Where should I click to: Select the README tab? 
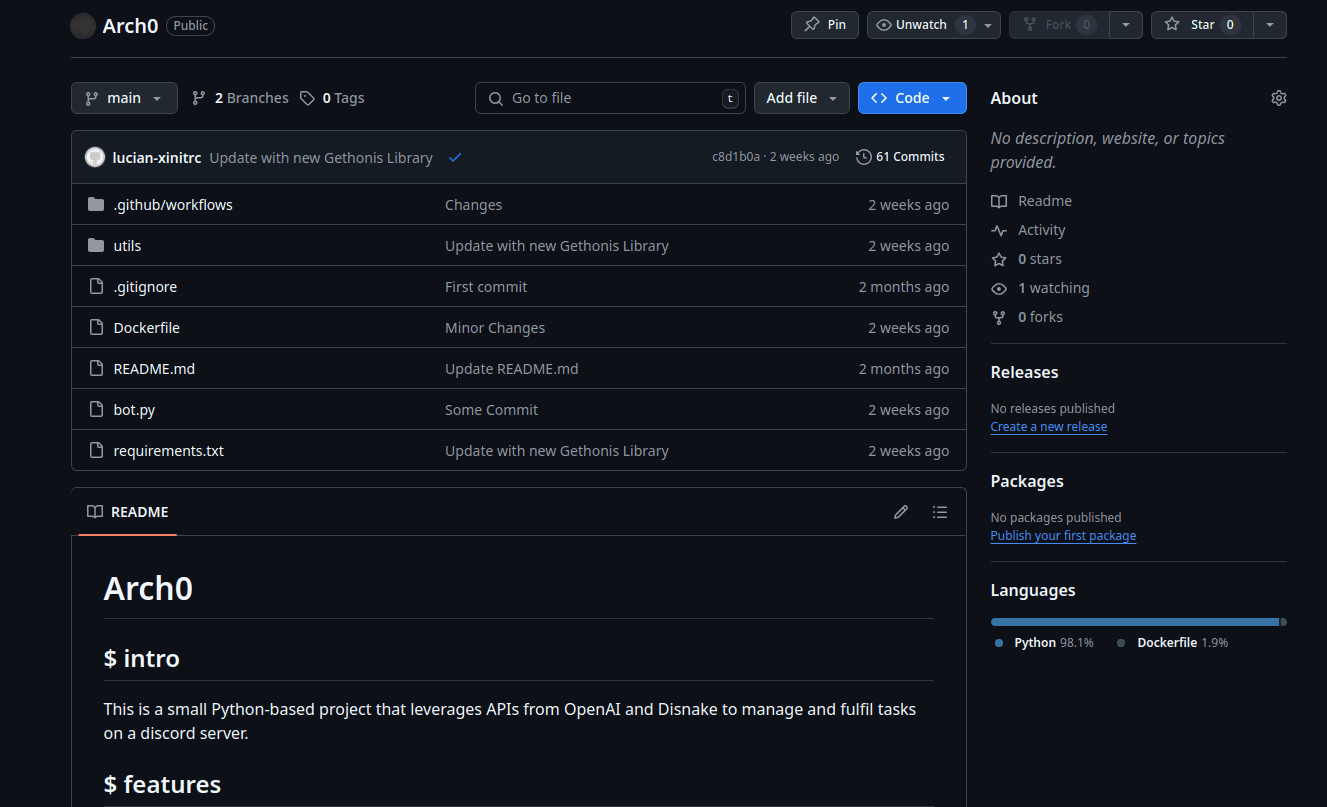[128, 512]
